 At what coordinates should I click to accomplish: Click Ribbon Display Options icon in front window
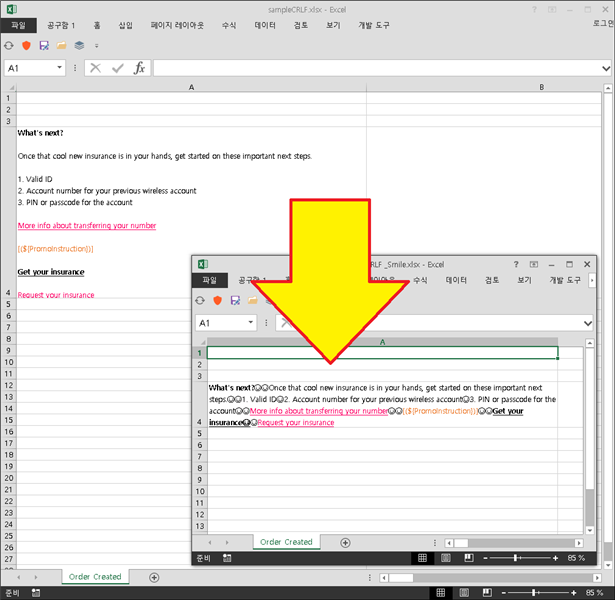coord(534,264)
